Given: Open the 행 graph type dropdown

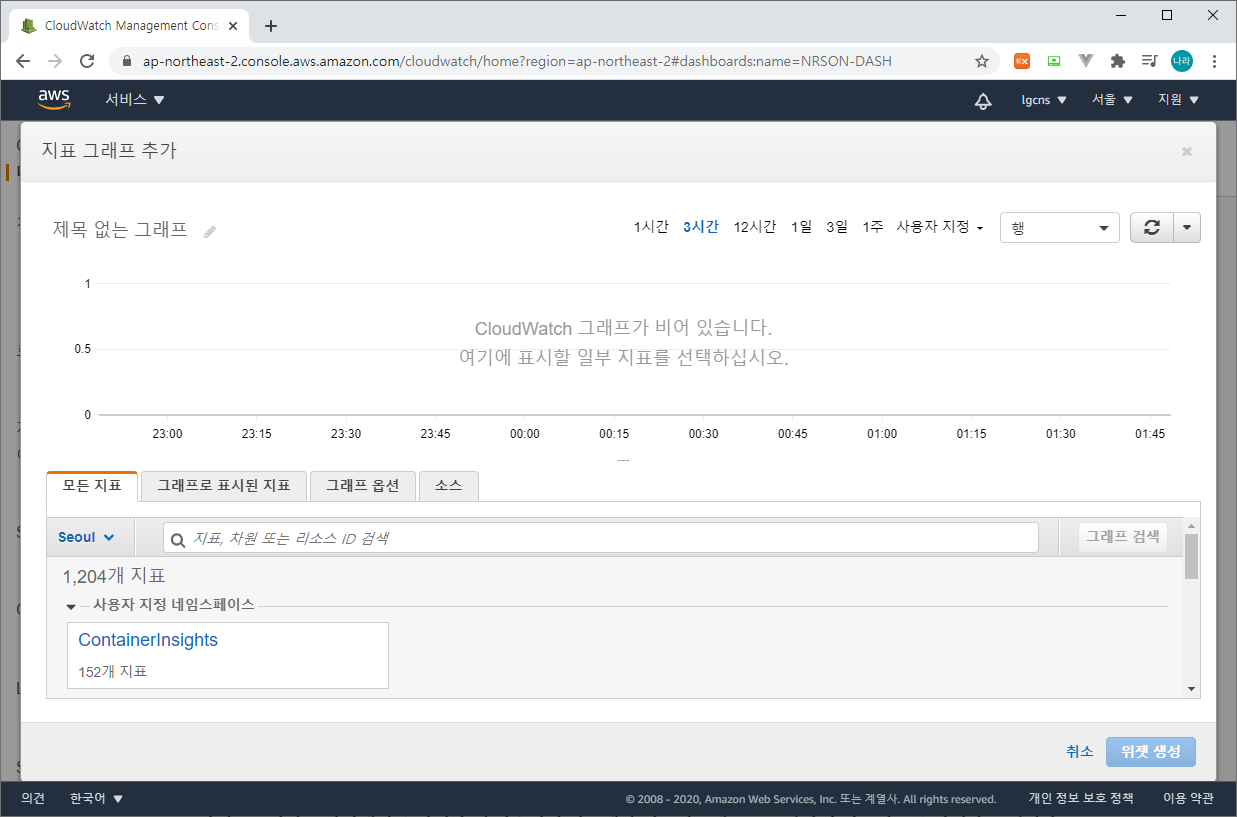Looking at the screenshot, I should pyautogui.click(x=1060, y=228).
